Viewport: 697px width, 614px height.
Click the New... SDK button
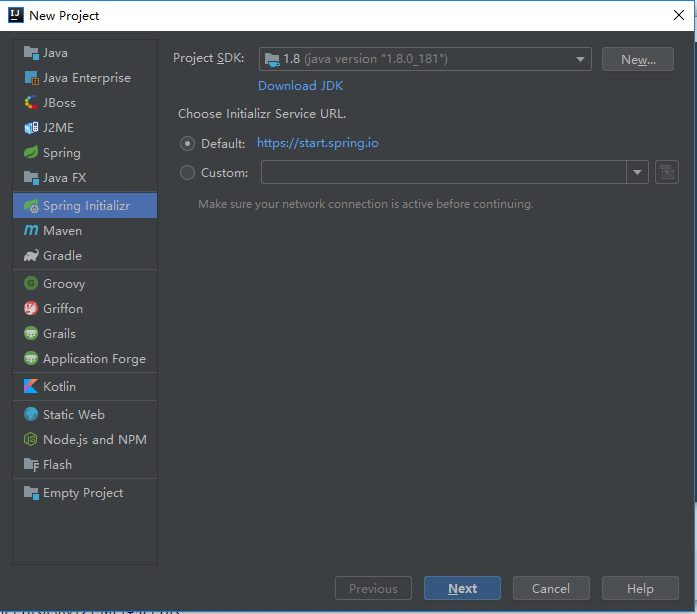tap(637, 59)
